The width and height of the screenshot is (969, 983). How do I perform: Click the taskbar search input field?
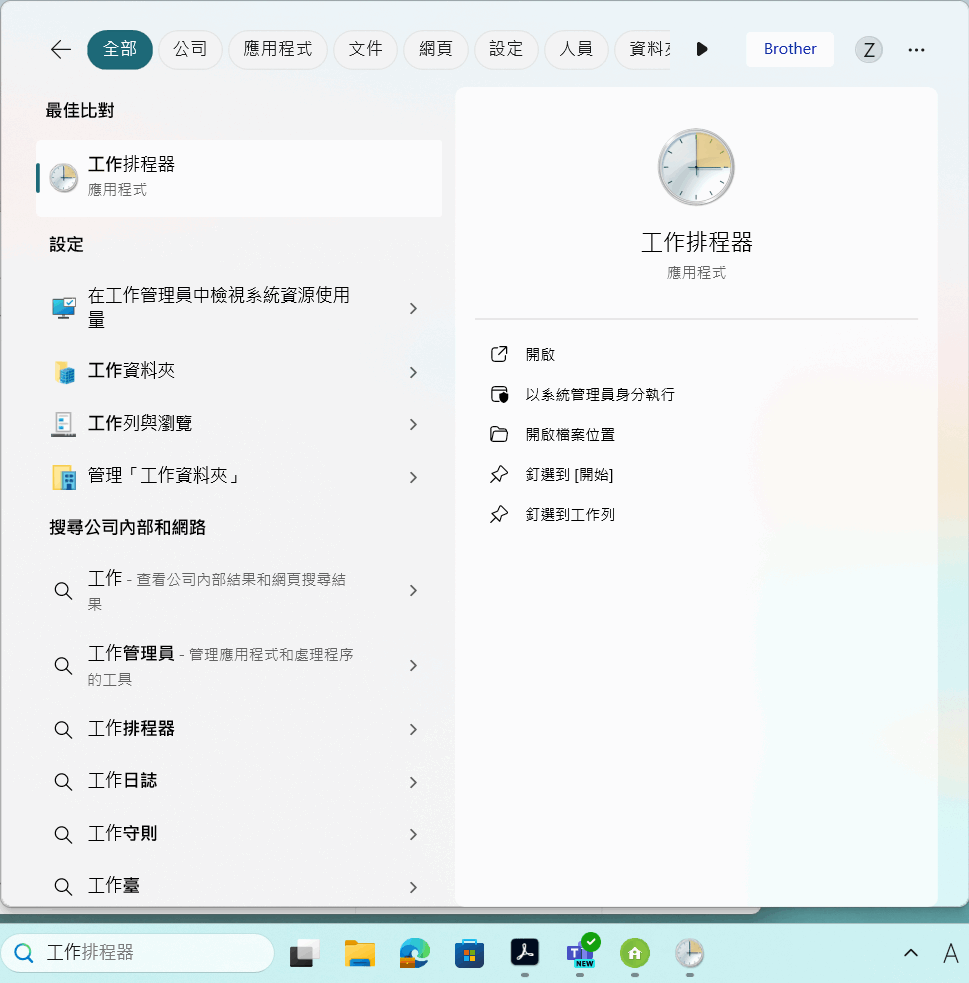pyautogui.click(x=150, y=952)
